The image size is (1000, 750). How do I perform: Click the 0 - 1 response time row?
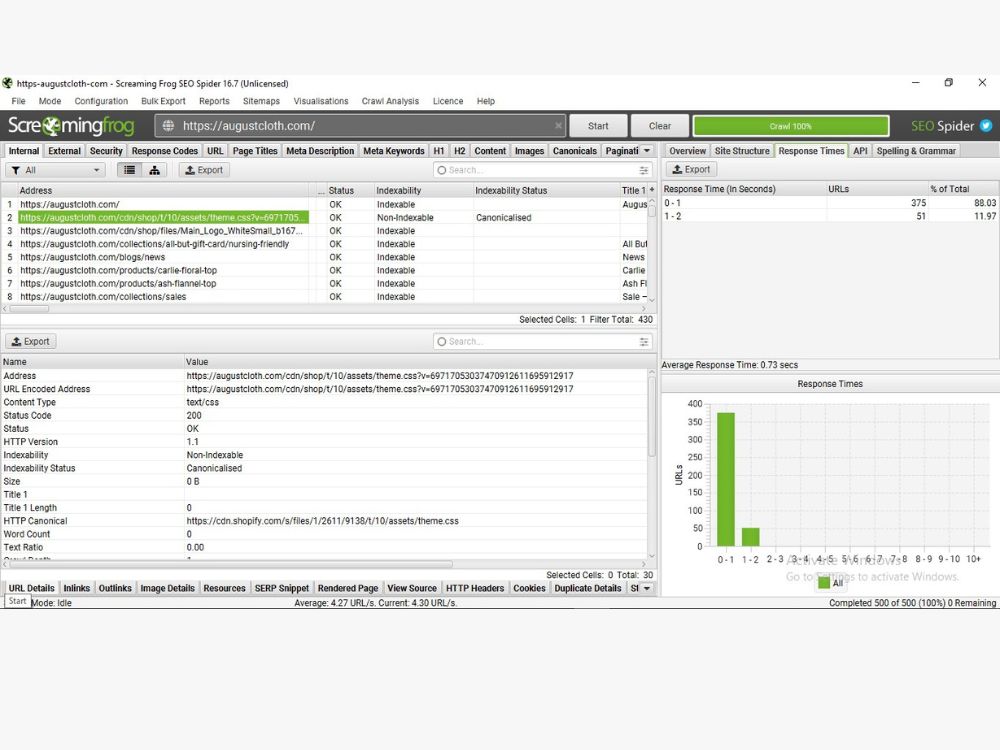click(x=830, y=203)
